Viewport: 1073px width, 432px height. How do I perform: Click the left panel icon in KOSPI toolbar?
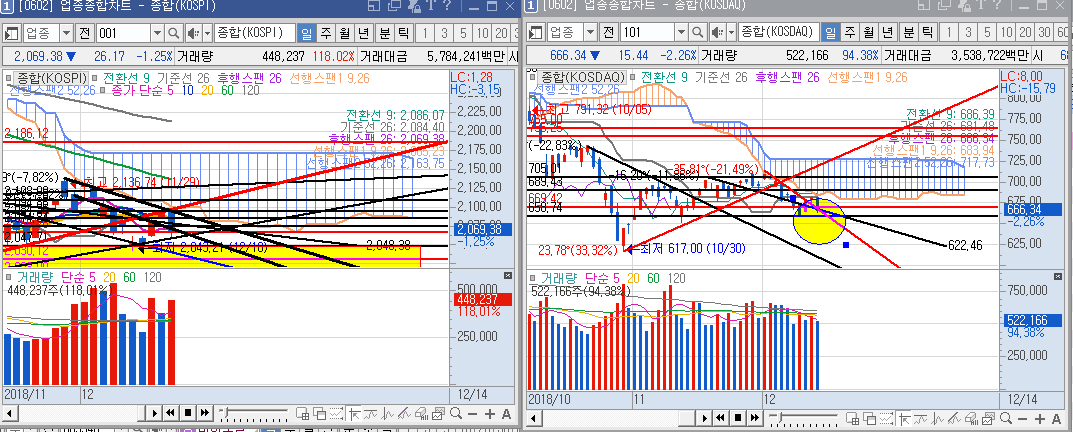point(11,34)
